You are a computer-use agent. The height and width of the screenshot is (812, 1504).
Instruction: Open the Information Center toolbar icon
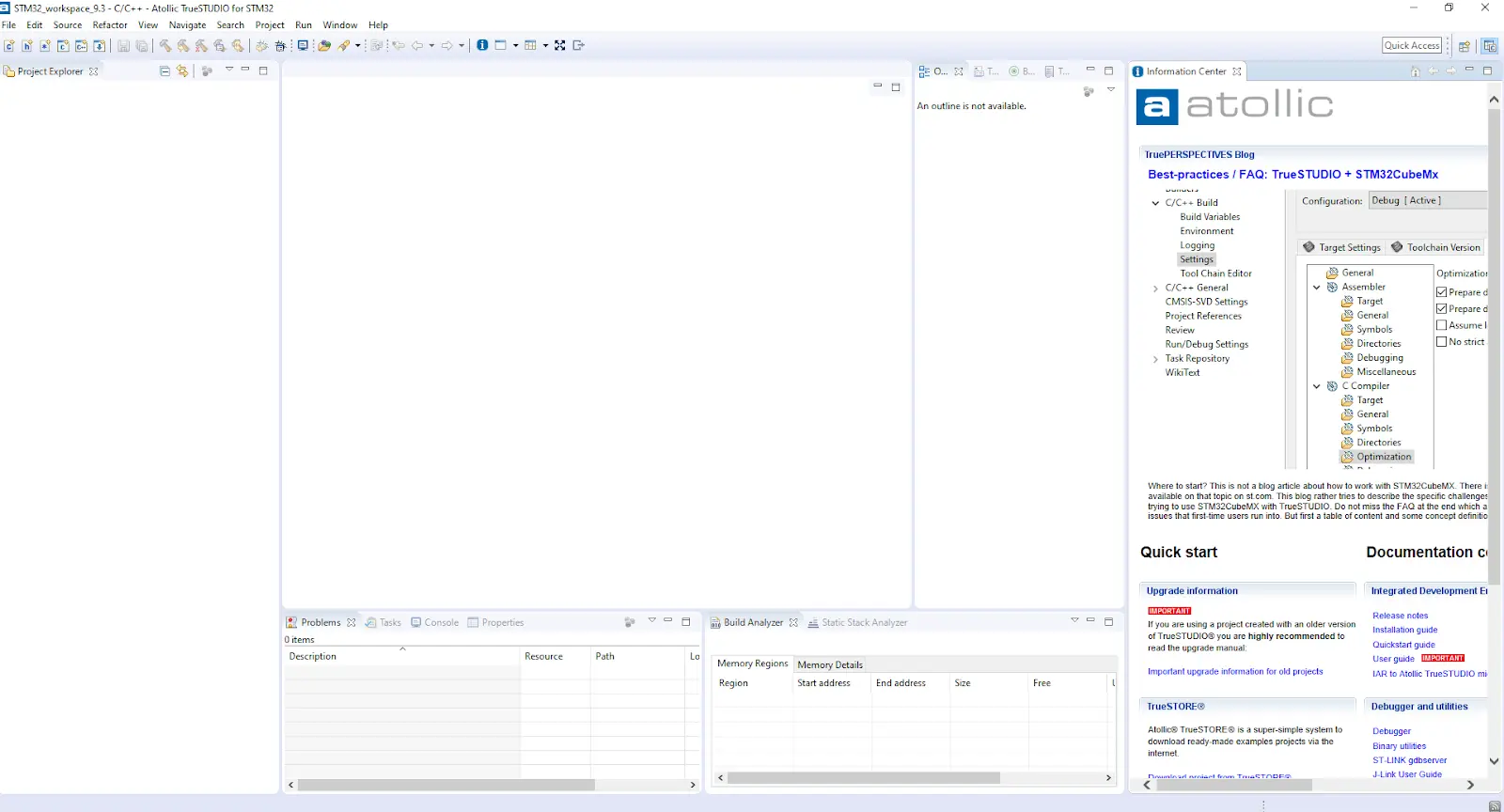tap(482, 45)
